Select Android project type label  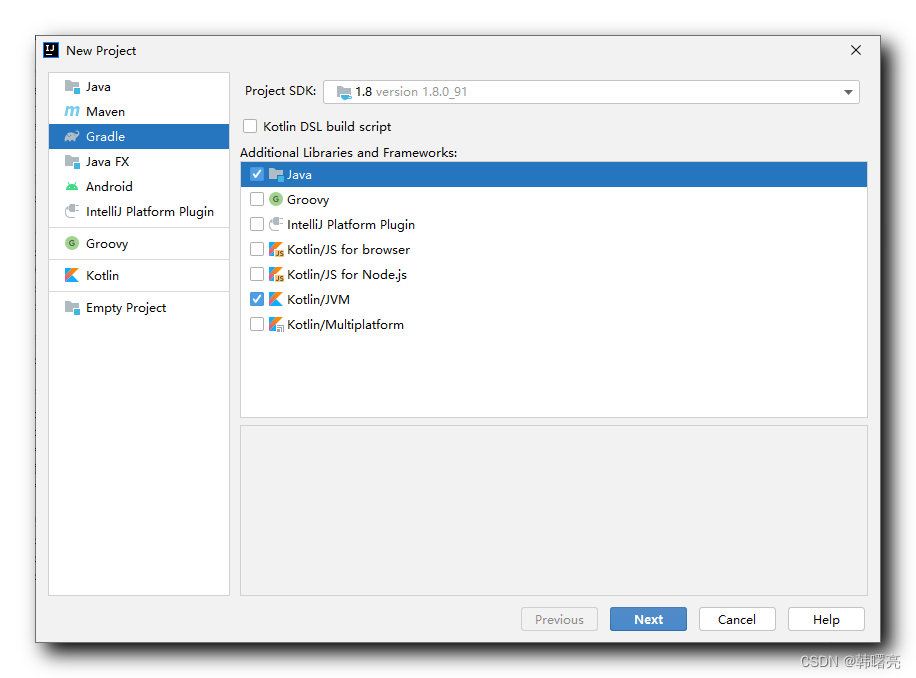(x=109, y=187)
